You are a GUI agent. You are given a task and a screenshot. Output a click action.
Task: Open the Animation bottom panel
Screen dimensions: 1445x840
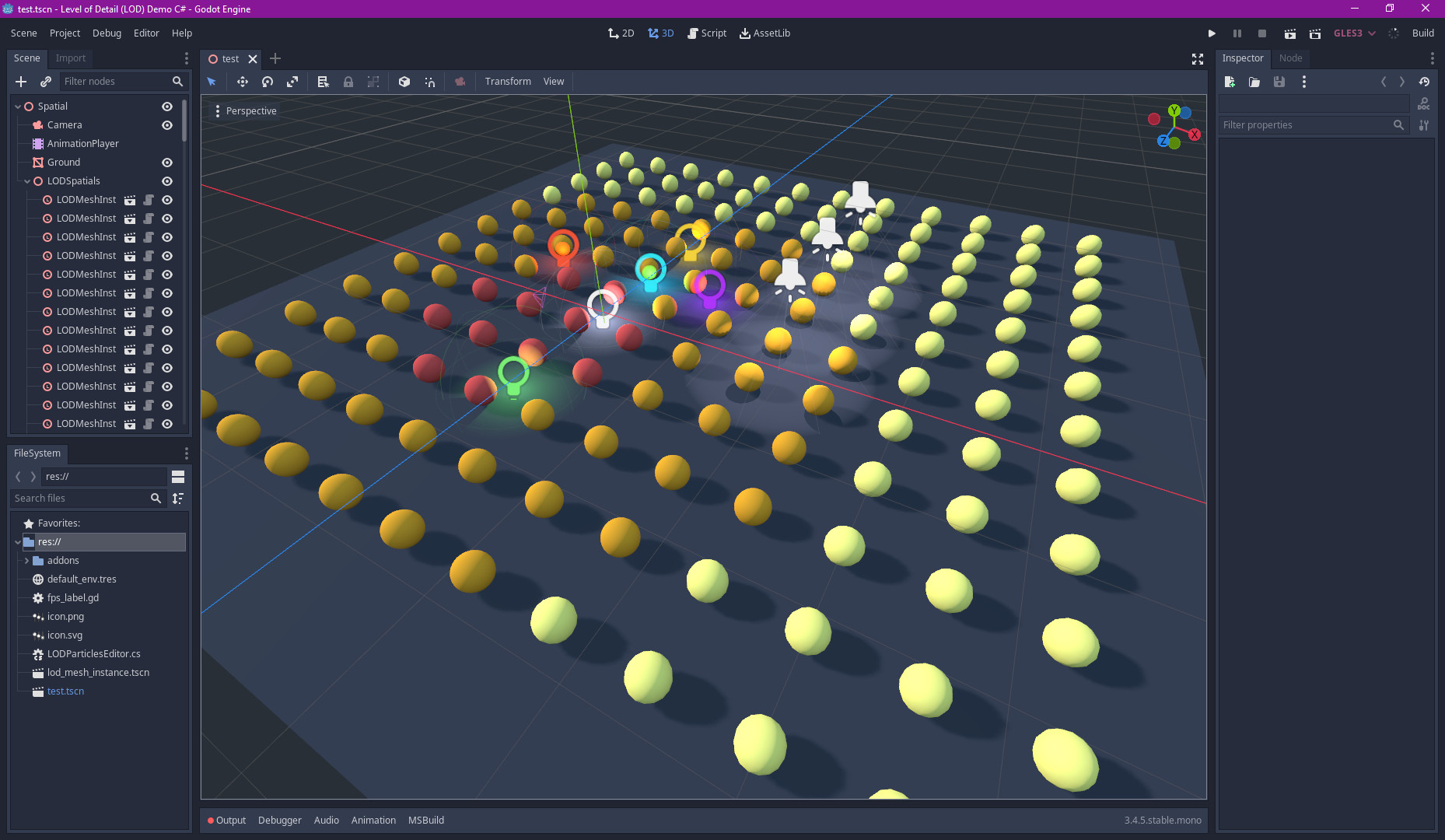[373, 821]
